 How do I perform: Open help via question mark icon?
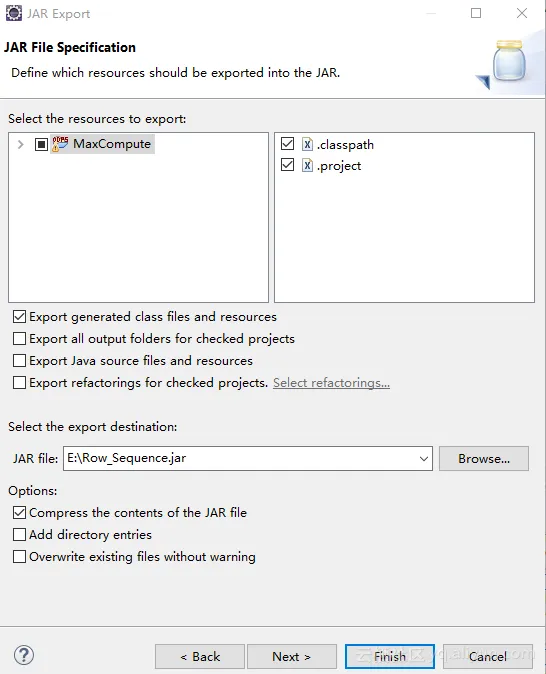[24, 656]
